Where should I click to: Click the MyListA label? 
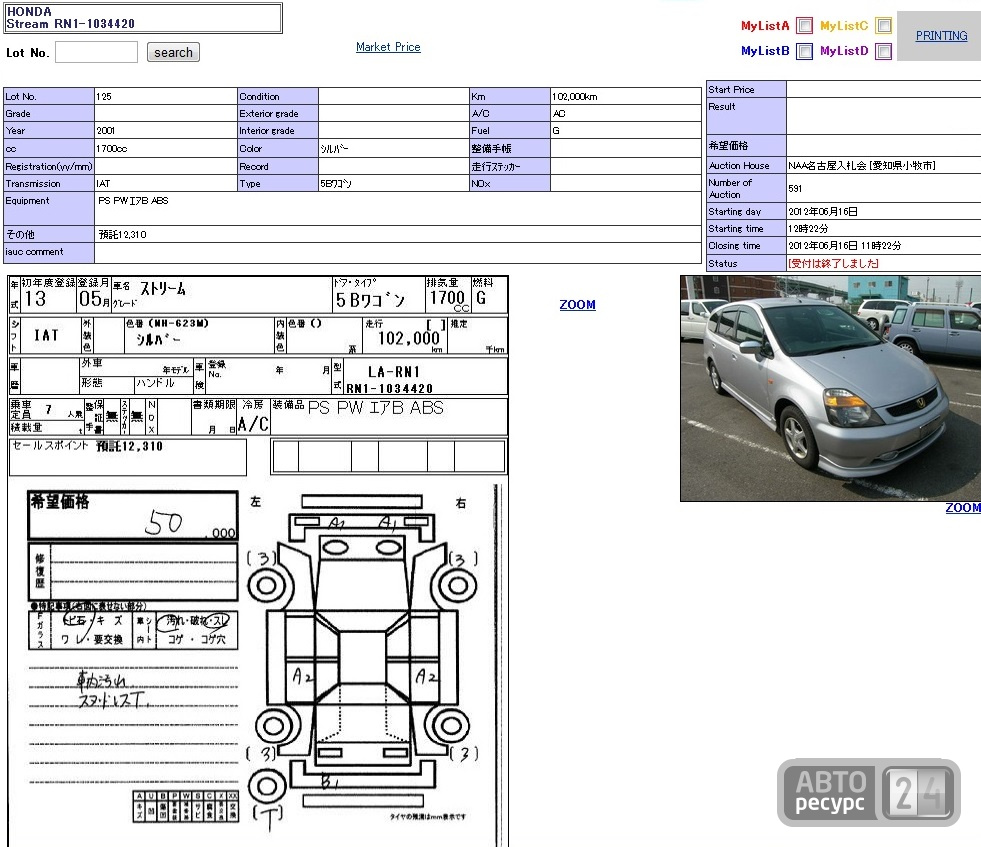coord(765,26)
